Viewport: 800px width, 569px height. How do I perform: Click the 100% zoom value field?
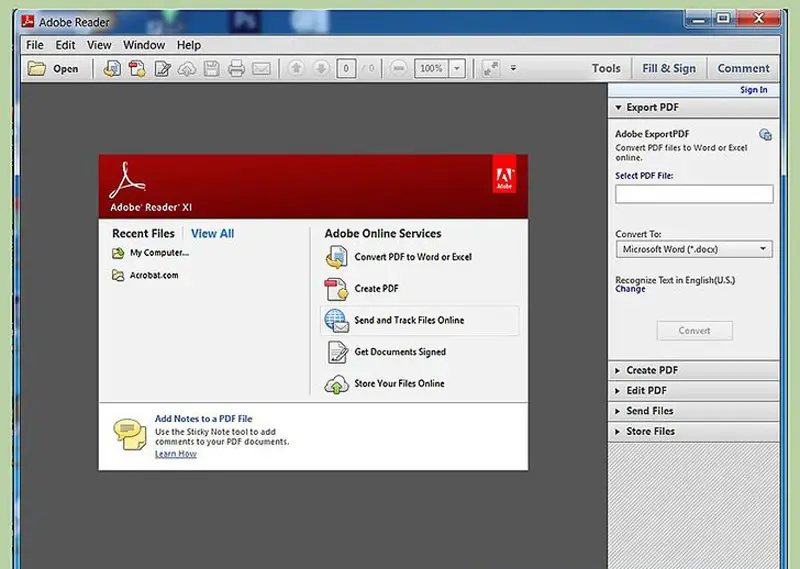click(x=432, y=68)
